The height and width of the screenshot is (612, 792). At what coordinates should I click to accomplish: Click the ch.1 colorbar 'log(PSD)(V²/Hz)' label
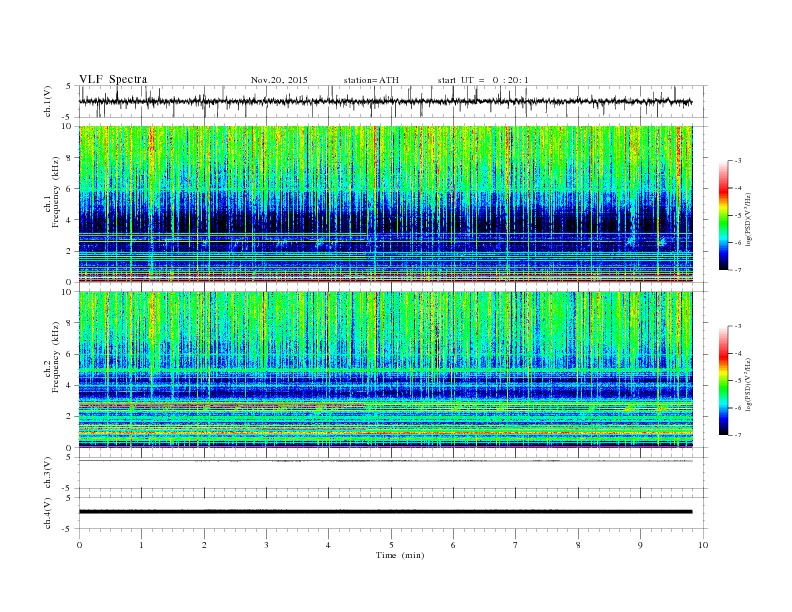point(749,220)
